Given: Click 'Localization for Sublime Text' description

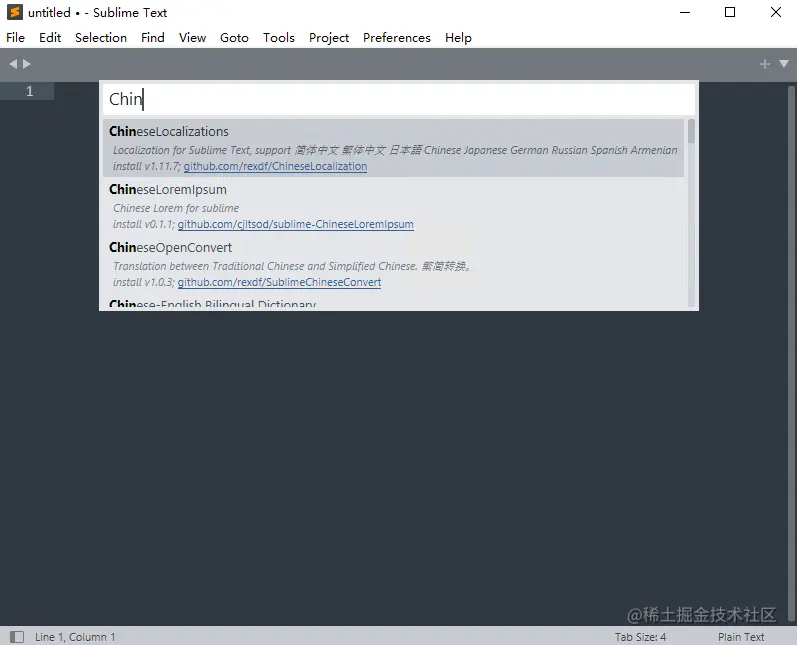Looking at the screenshot, I should [395, 150].
